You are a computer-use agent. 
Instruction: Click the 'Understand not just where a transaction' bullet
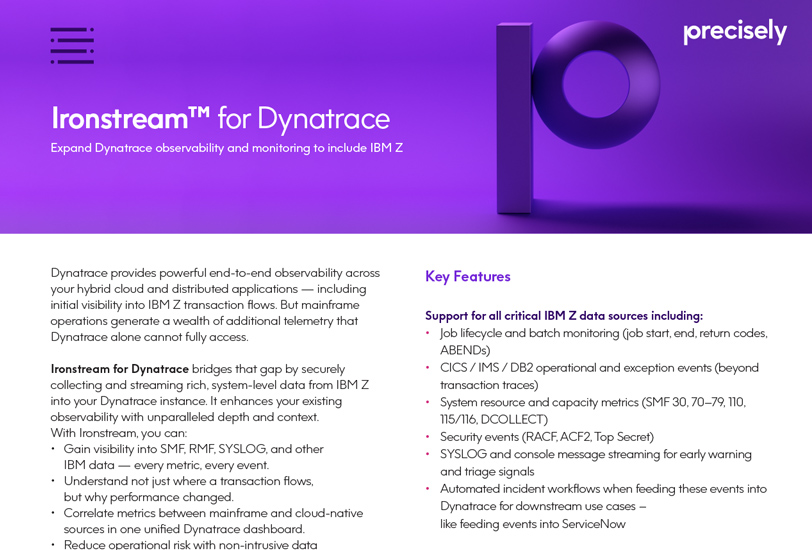188,489
